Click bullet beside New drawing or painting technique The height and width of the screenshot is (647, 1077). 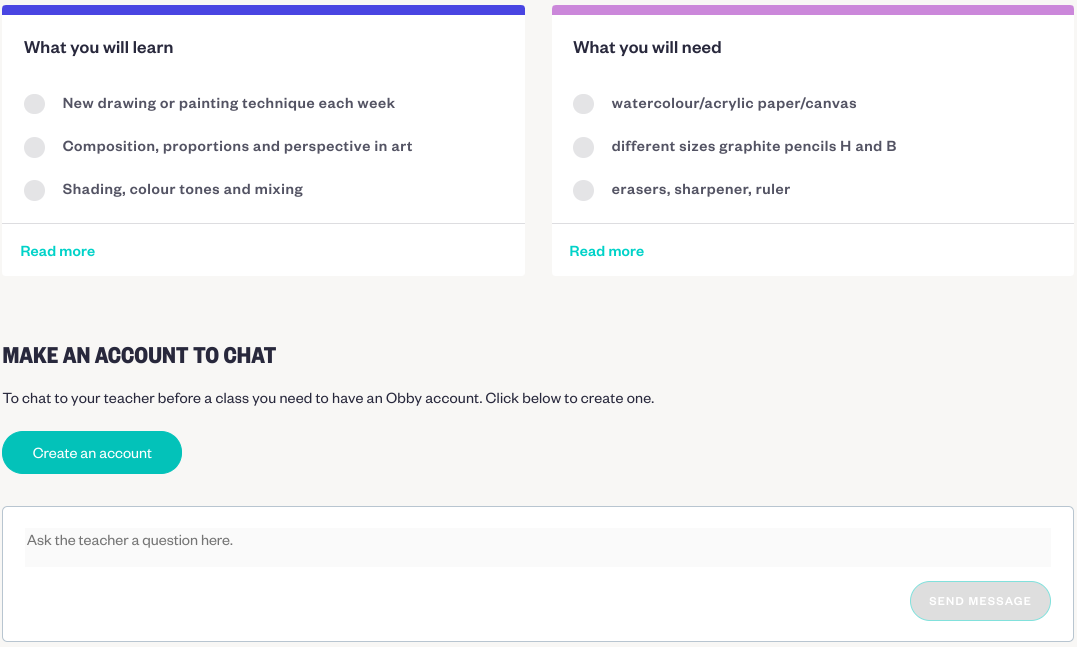(34, 104)
